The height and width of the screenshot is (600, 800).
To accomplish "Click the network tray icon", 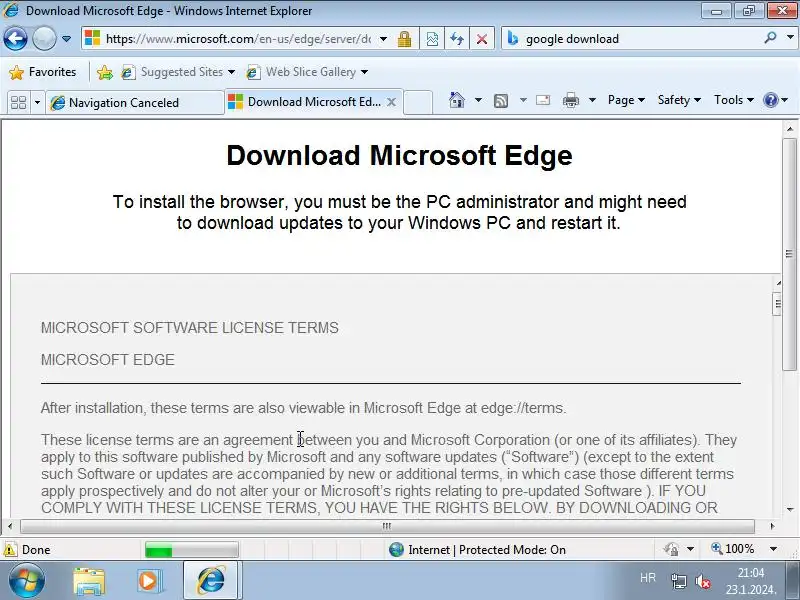I will coord(679,581).
